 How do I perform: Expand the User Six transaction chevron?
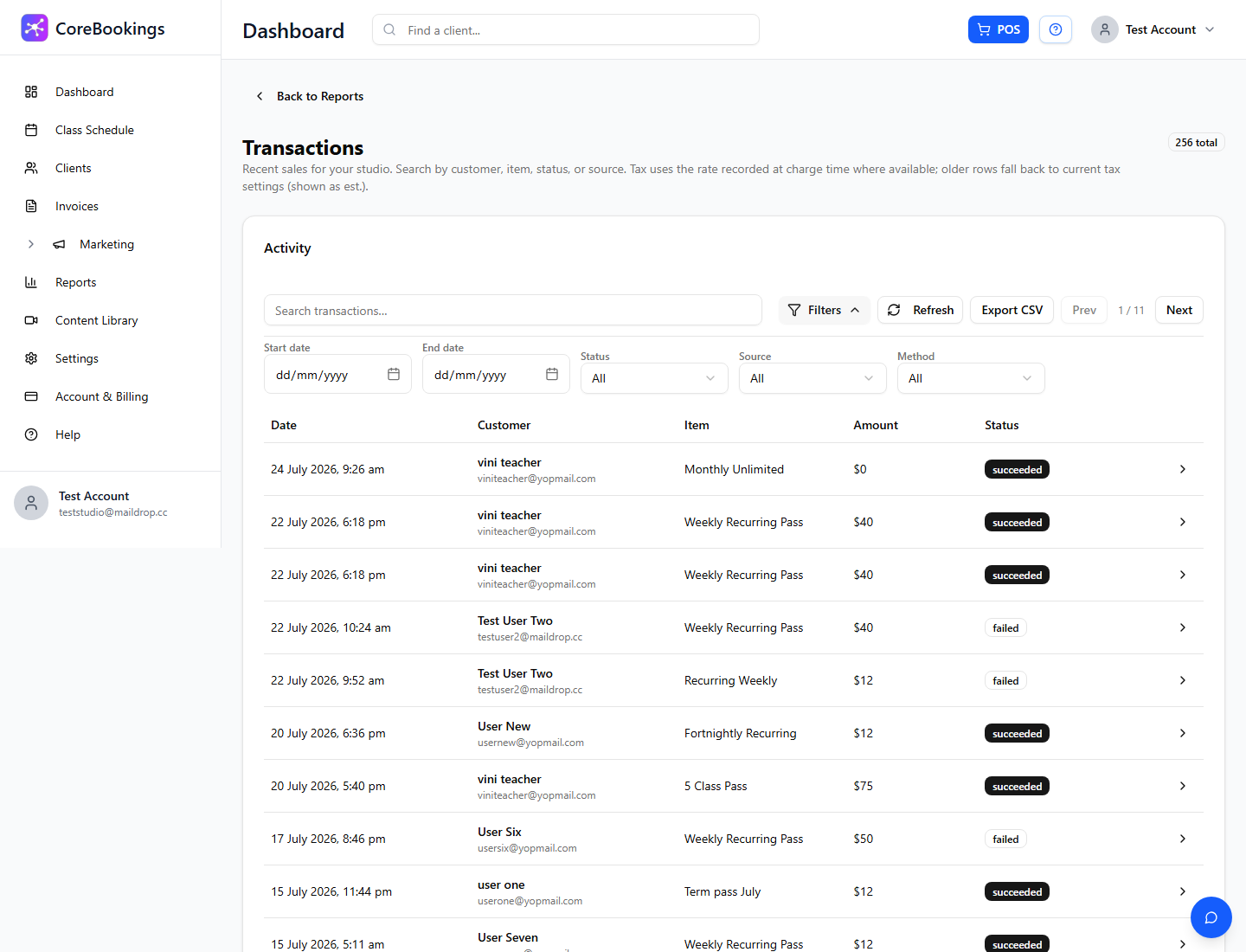[x=1183, y=839]
